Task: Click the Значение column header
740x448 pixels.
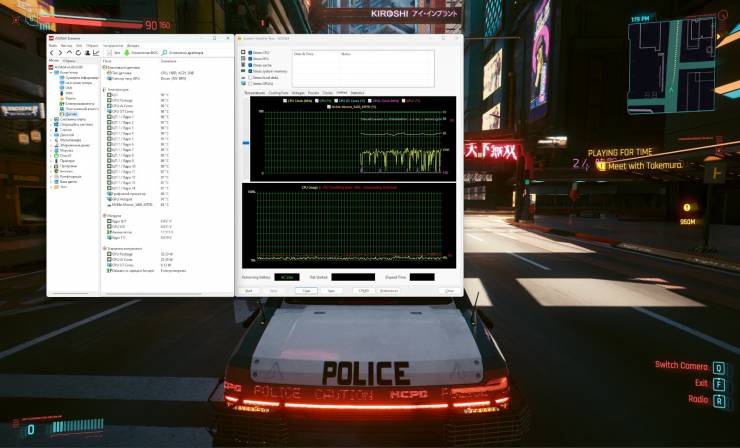Action: 168,61
